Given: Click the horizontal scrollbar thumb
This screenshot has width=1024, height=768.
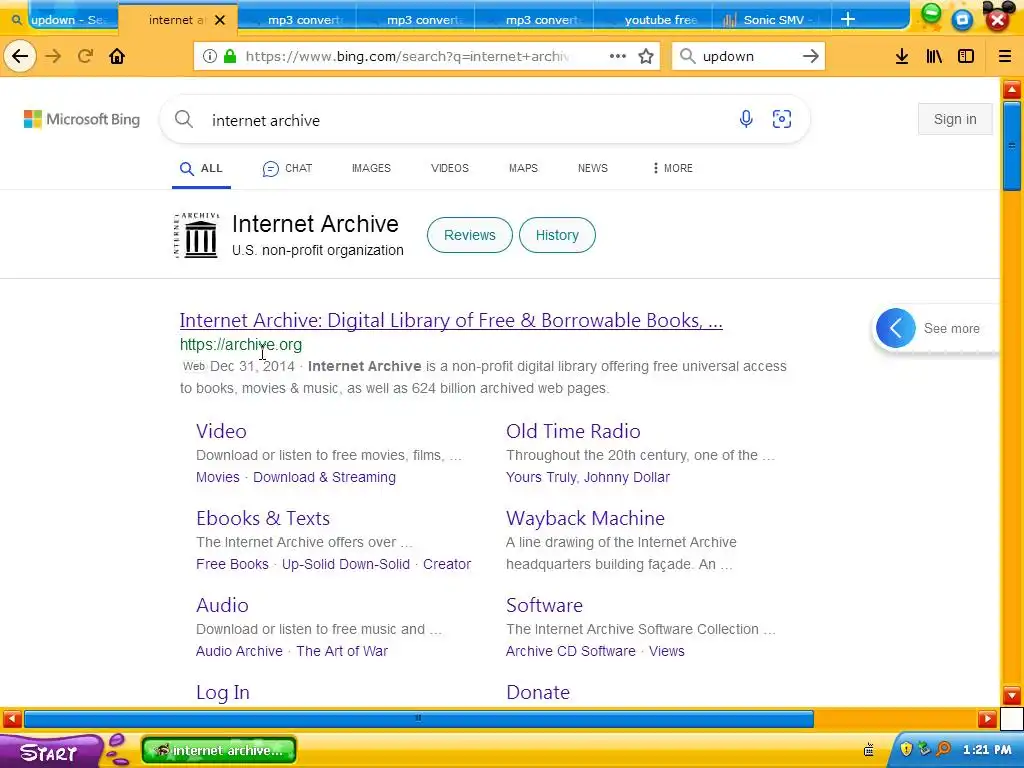Looking at the screenshot, I should click(419, 719).
